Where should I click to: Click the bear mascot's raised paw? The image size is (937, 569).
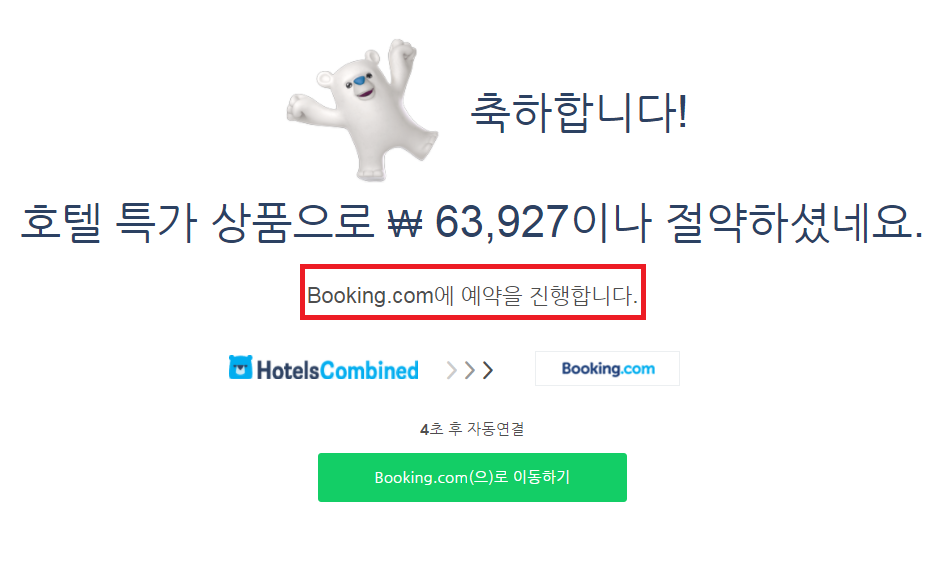click(402, 51)
